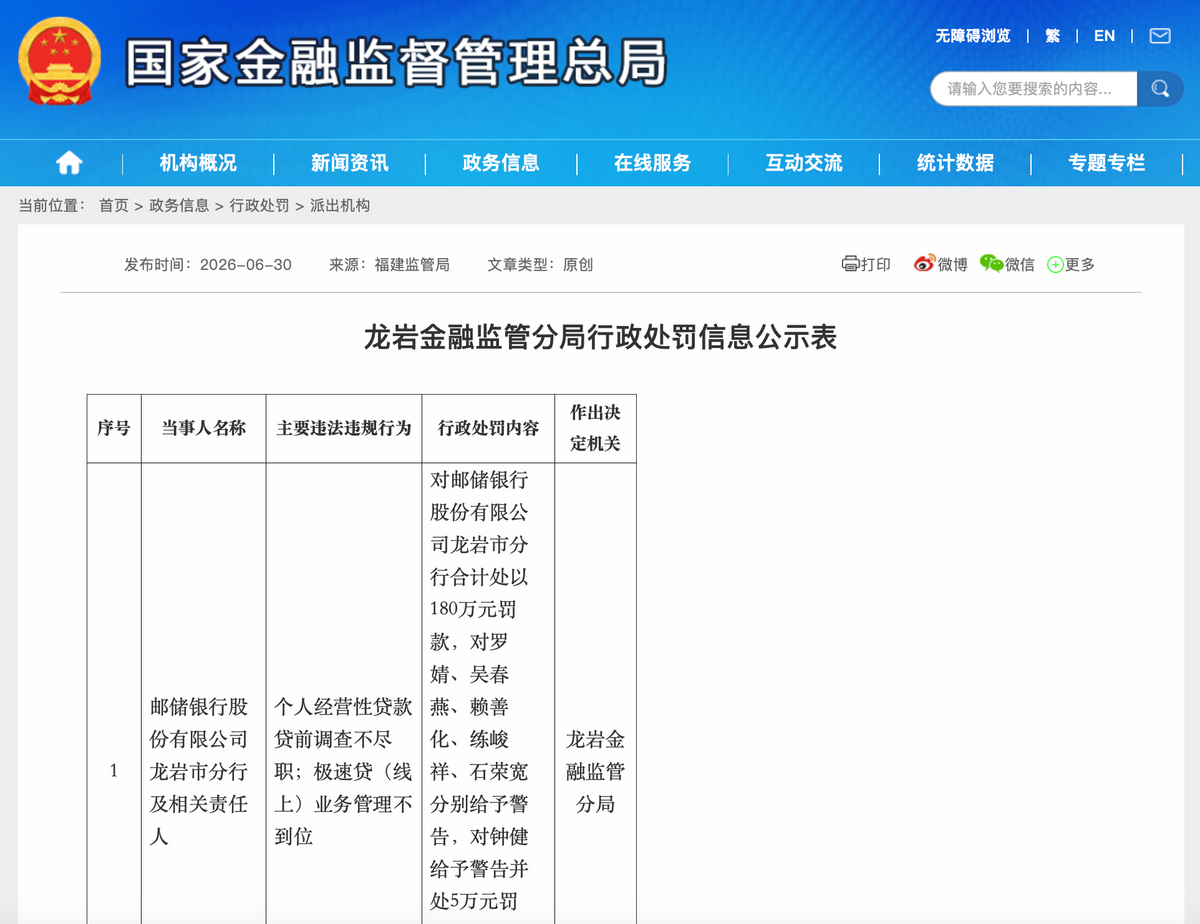Open the 在线服务 menu
1200x924 pixels.
[652, 163]
